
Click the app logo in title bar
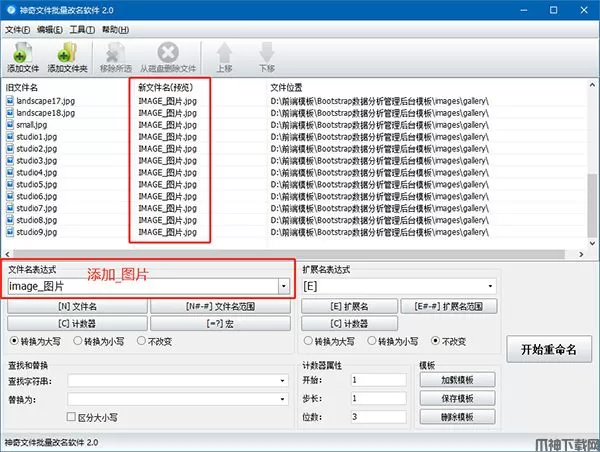(11, 10)
